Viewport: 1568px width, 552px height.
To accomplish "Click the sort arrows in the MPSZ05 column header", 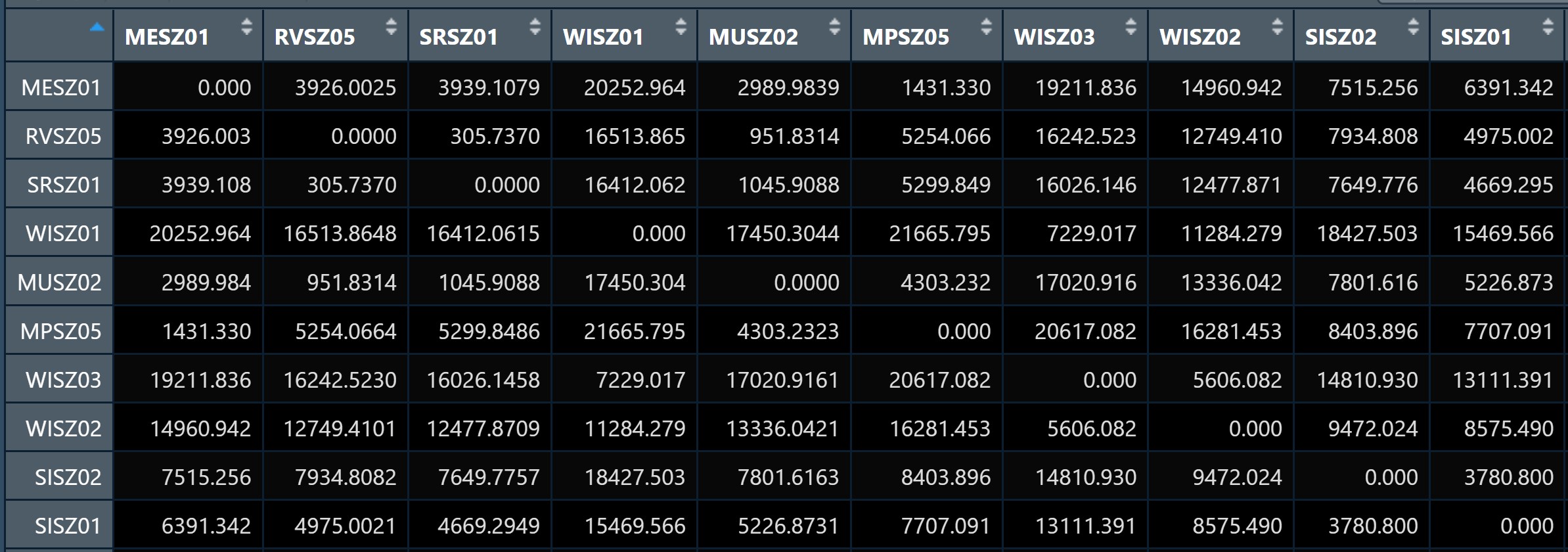I will click(x=986, y=27).
